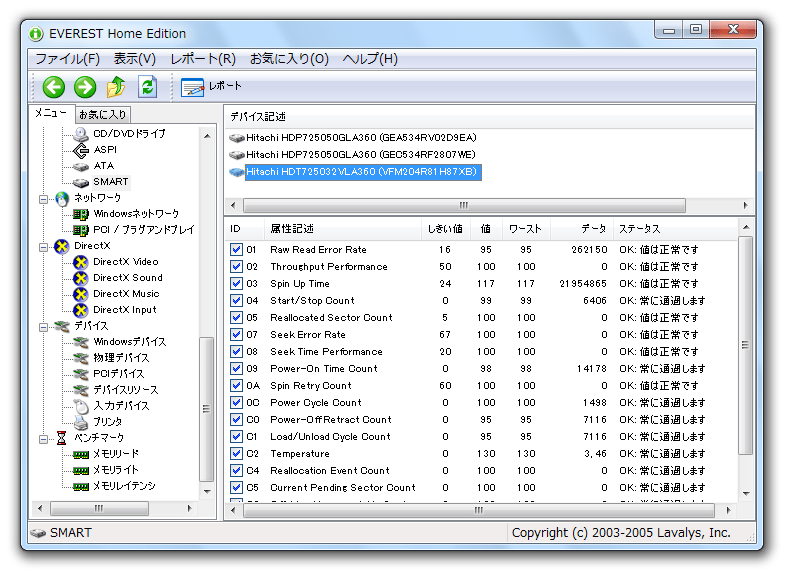The height and width of the screenshot is (573, 787).
Task: Uncheck the 01 Raw Read Error Rate checkbox
Action: (236, 250)
